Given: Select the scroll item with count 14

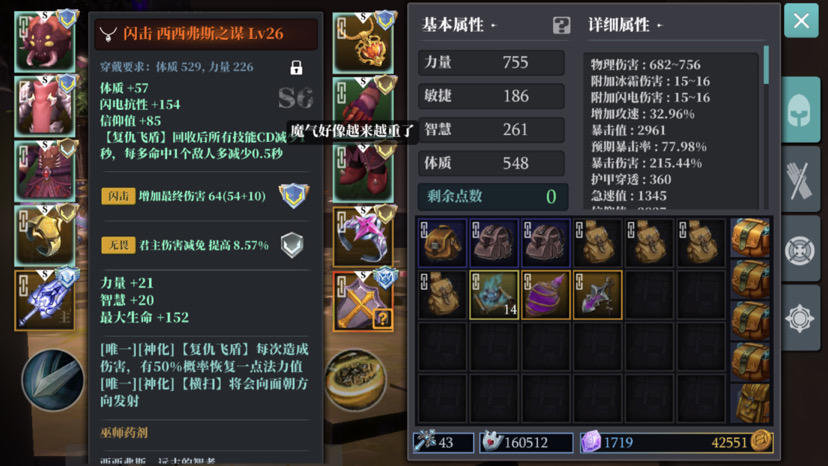Looking at the screenshot, I should pos(494,295).
